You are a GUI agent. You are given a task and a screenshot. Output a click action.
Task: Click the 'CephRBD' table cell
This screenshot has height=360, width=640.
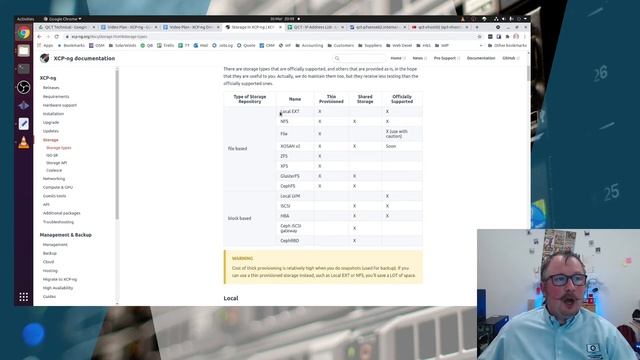295,241
